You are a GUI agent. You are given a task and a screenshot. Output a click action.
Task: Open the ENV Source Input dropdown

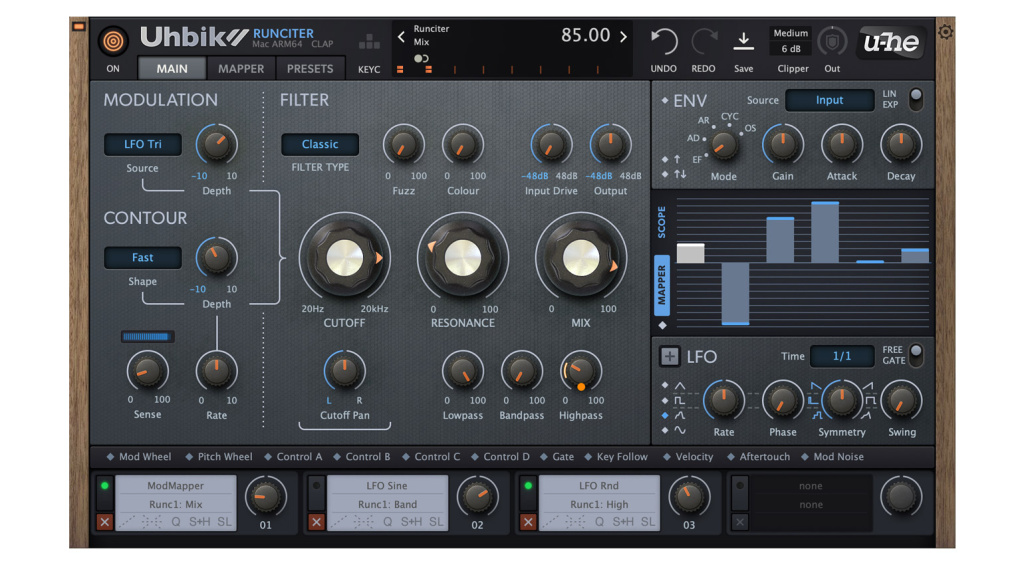pos(829,100)
